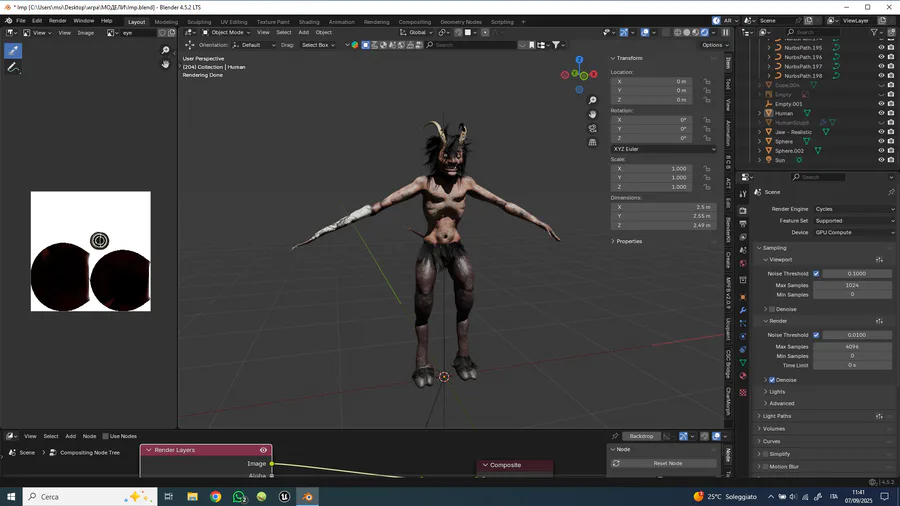The image size is (900, 506).
Task: Select the Sample eyedropper tool in image editor
Action: coord(13,50)
